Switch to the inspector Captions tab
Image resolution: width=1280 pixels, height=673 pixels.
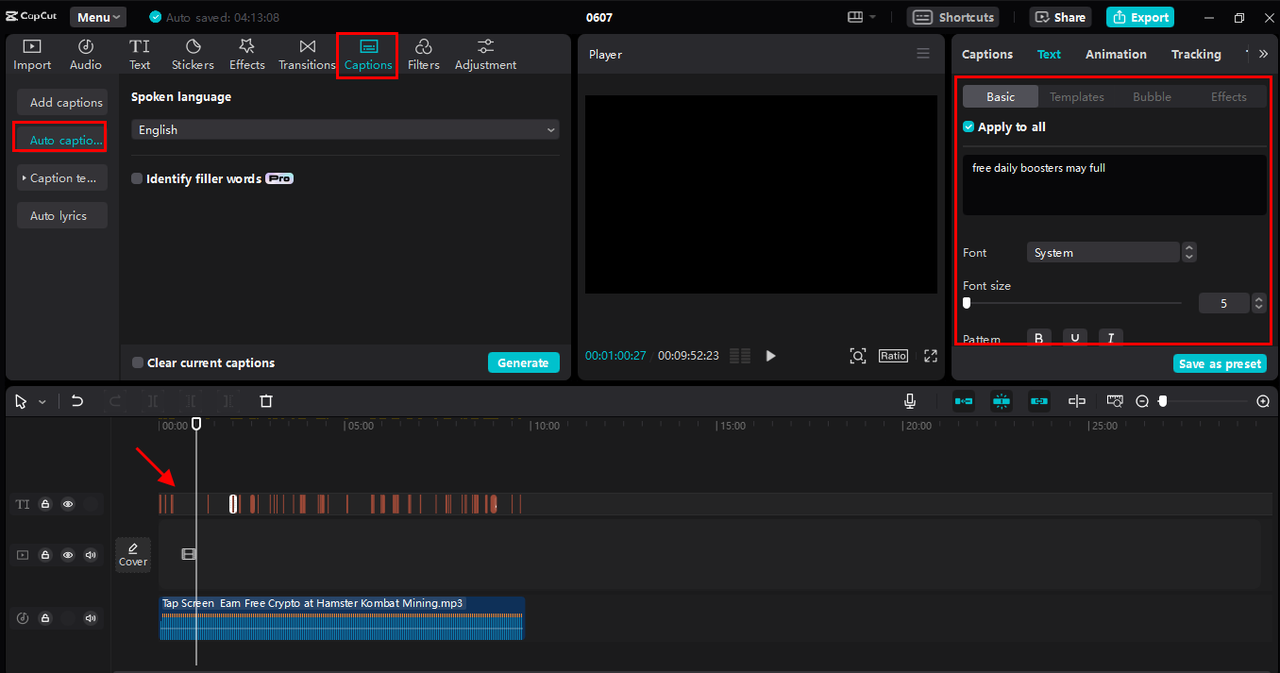pyautogui.click(x=987, y=54)
